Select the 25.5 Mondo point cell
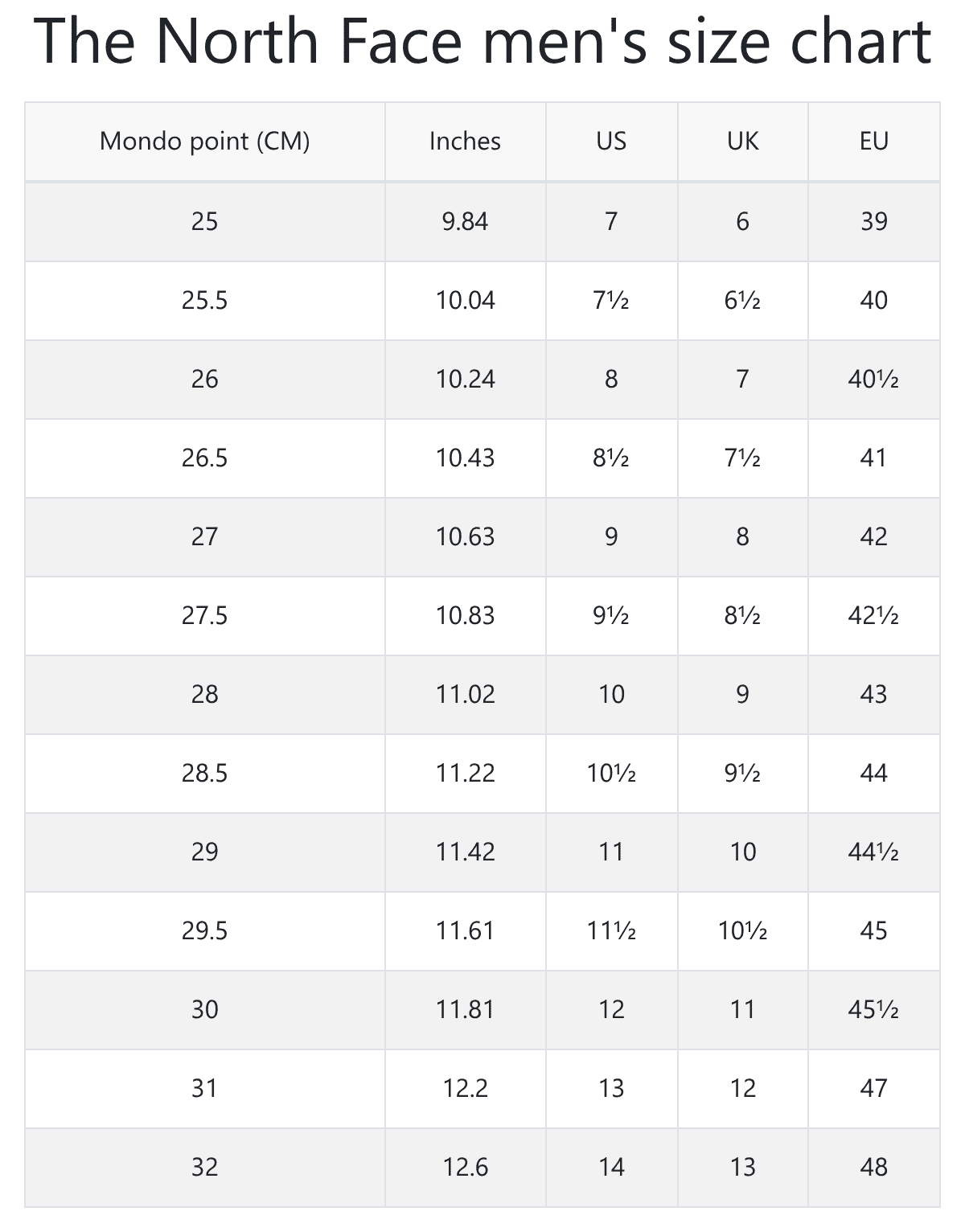The width and height of the screenshot is (965, 1232). point(204,300)
